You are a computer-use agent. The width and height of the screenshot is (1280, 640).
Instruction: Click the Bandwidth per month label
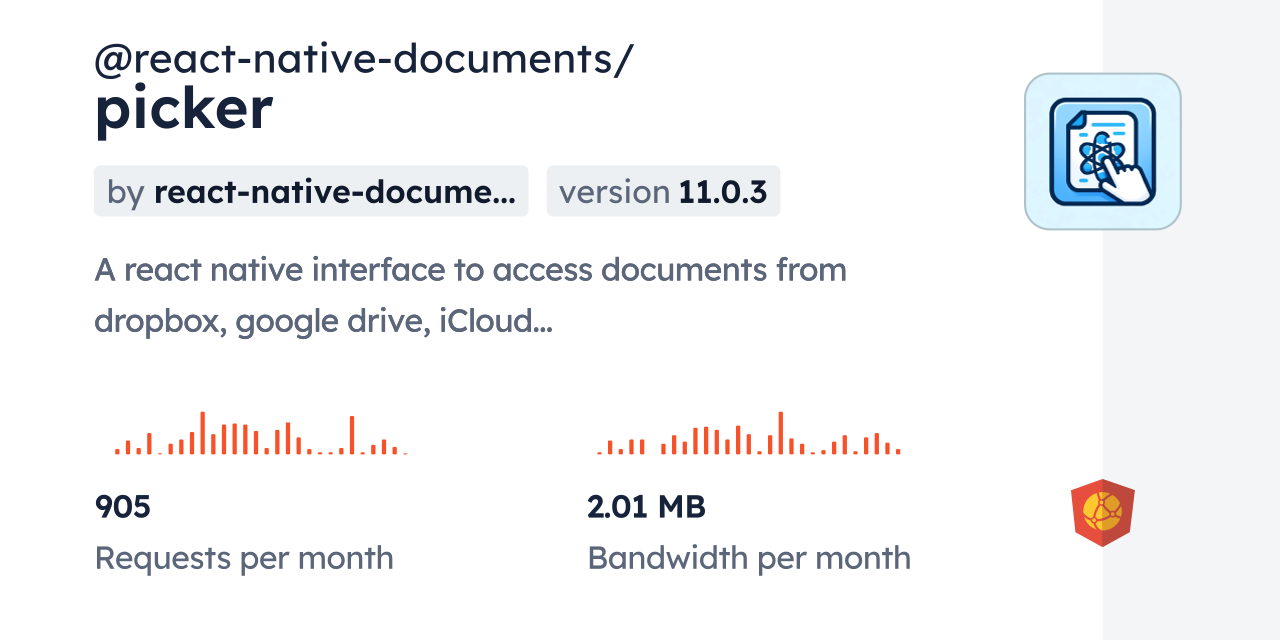pos(749,558)
